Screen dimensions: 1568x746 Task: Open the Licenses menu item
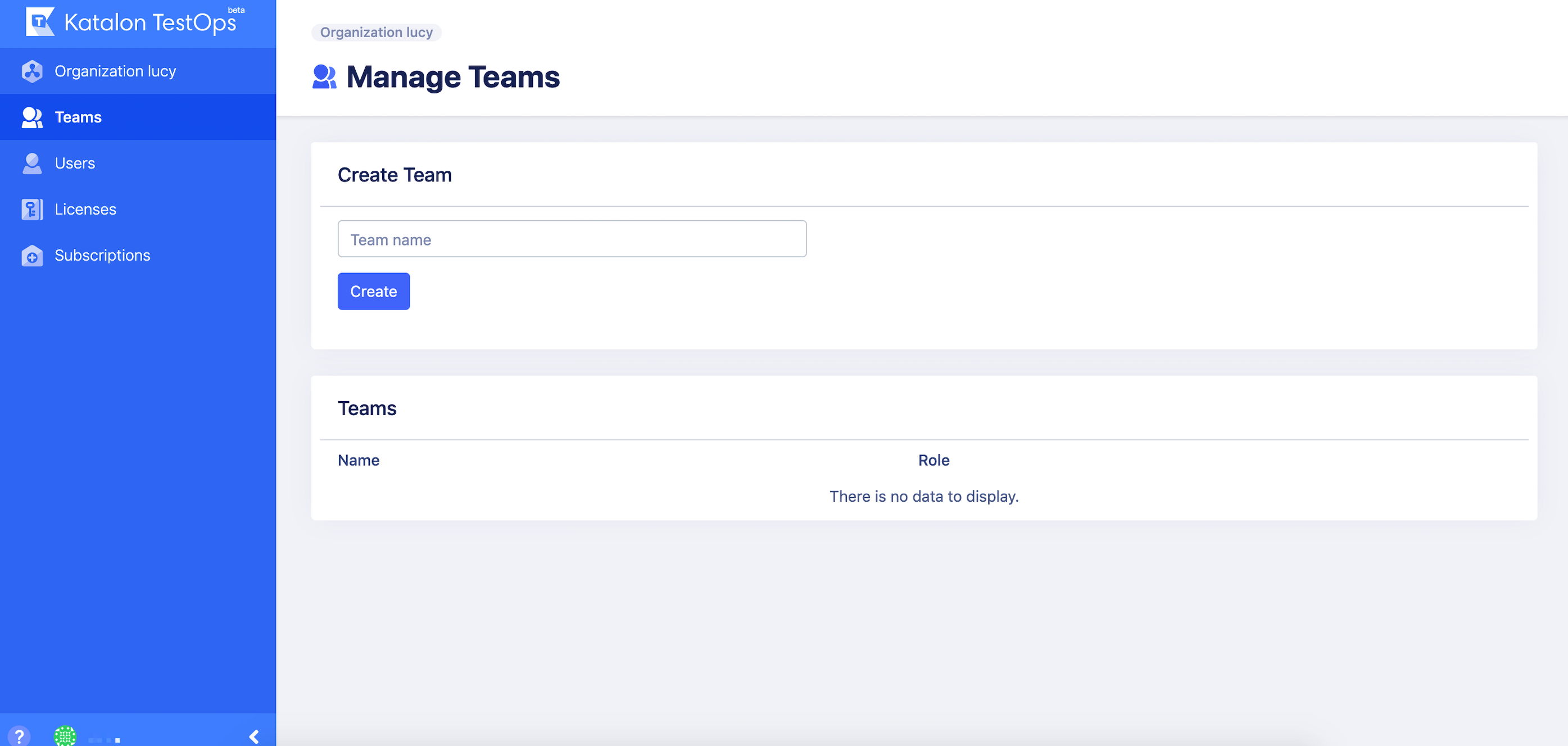click(85, 210)
